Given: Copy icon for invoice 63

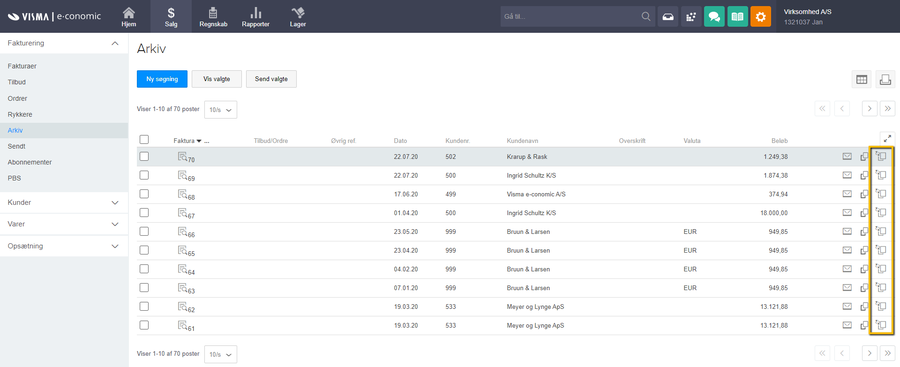Looking at the screenshot, I should (864, 288).
